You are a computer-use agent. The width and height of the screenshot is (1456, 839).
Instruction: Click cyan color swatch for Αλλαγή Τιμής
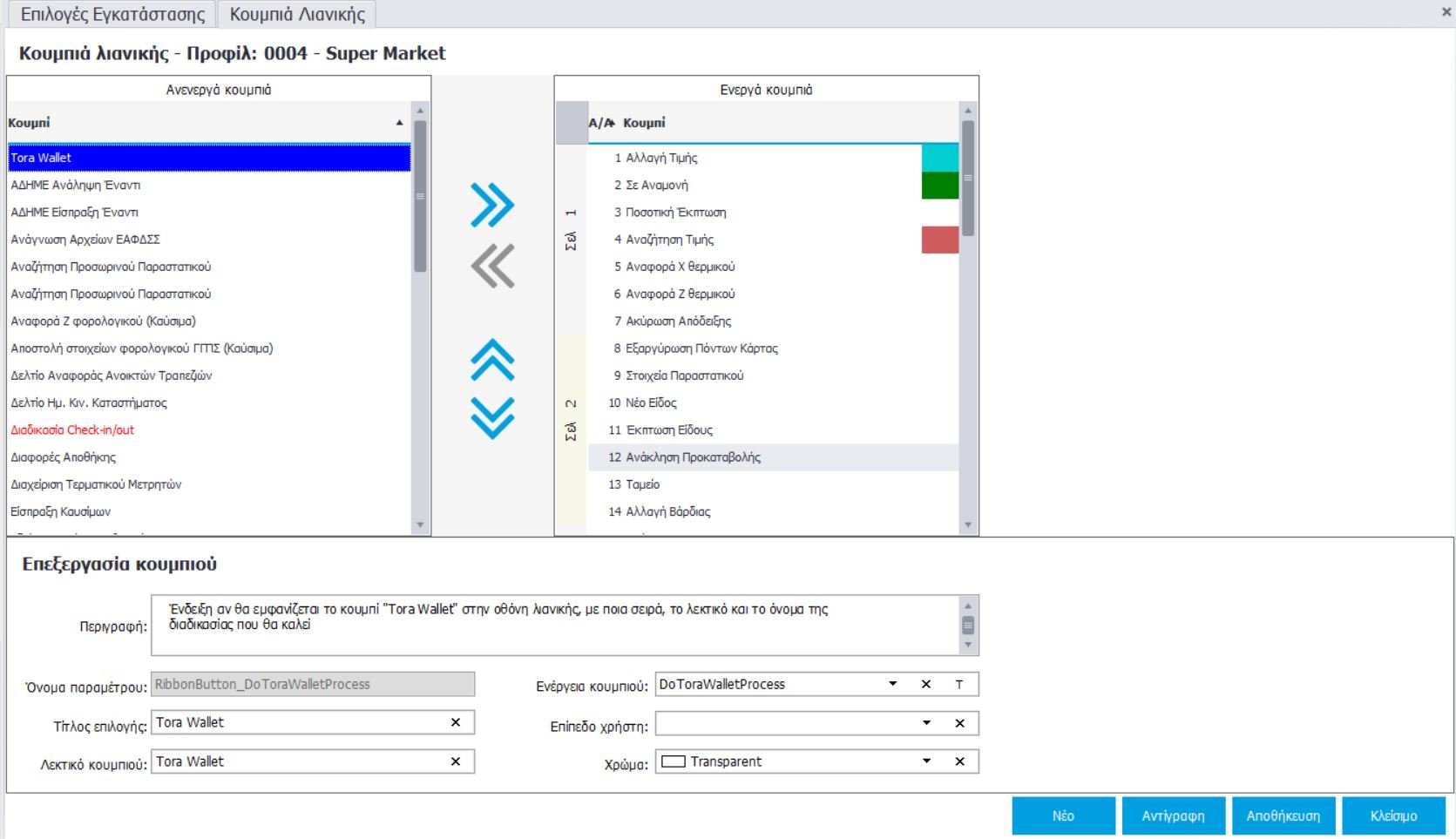(x=939, y=158)
